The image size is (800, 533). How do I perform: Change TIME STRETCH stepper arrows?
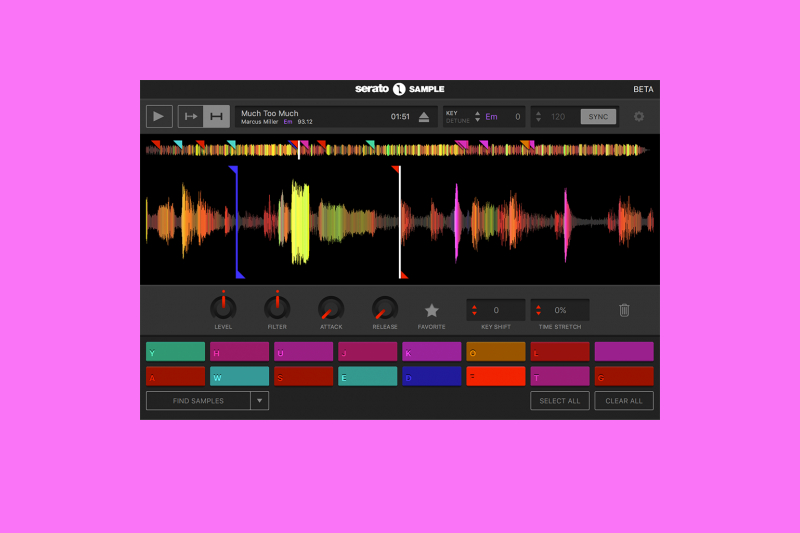(x=538, y=310)
